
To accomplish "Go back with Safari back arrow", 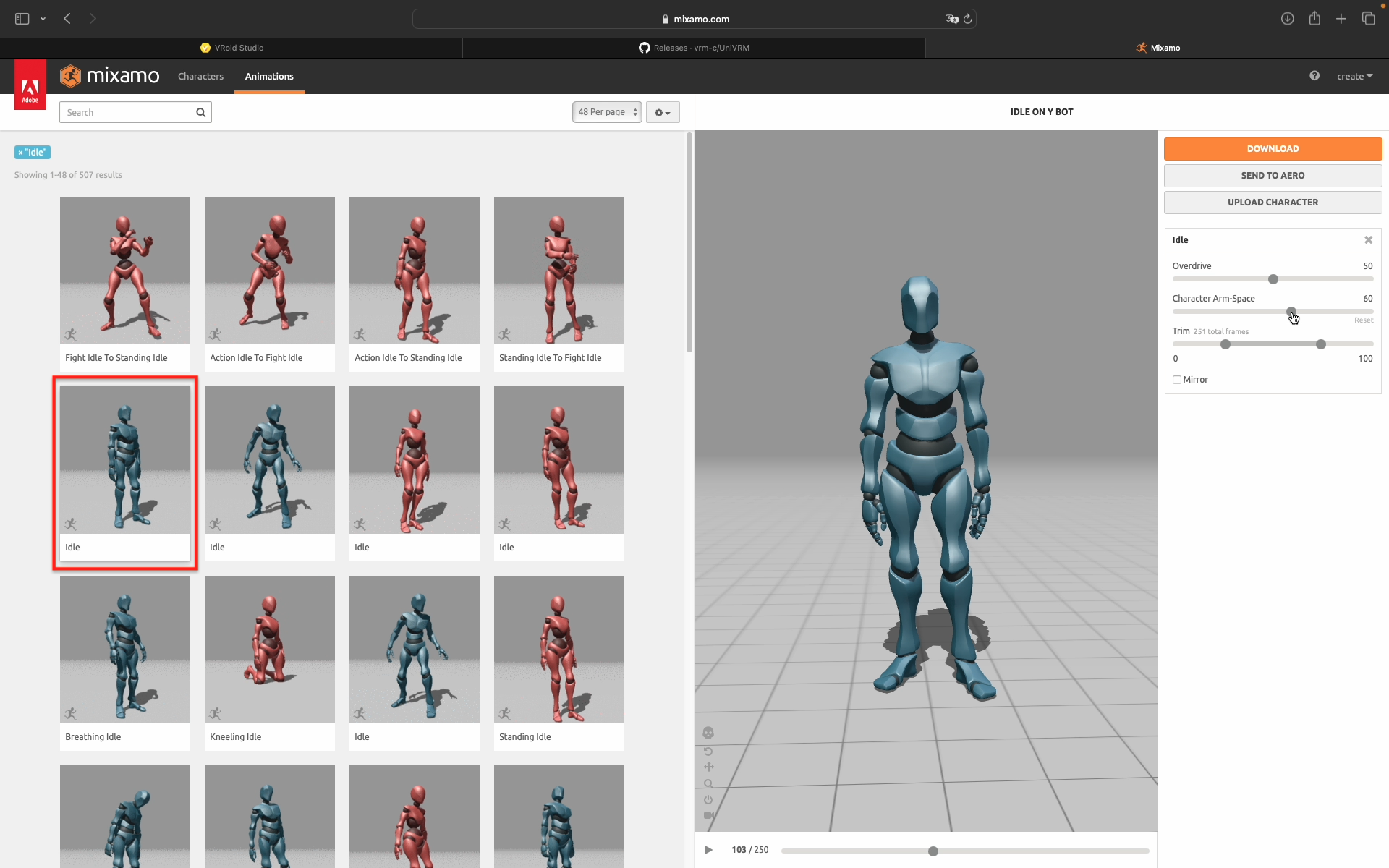I will 67,19.
